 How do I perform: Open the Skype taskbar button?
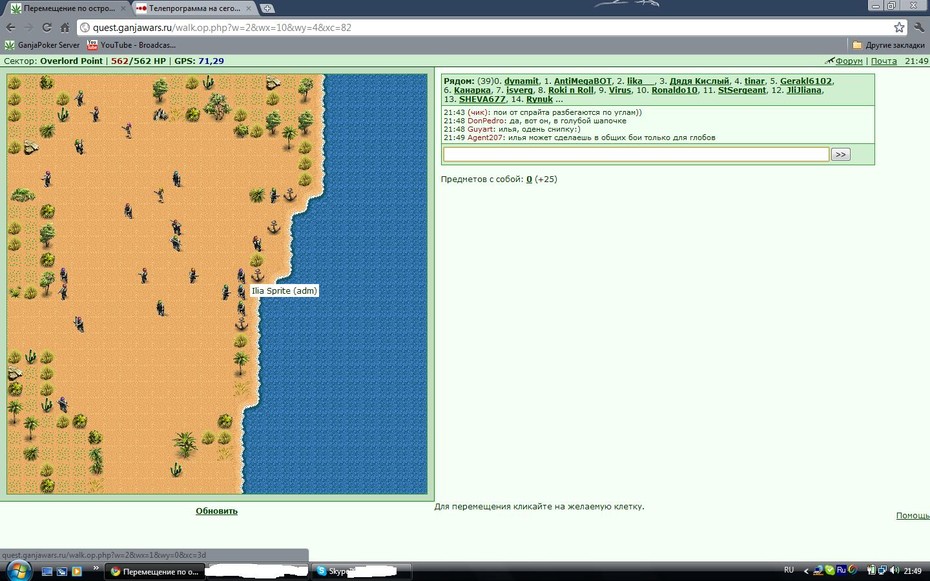pos(361,572)
